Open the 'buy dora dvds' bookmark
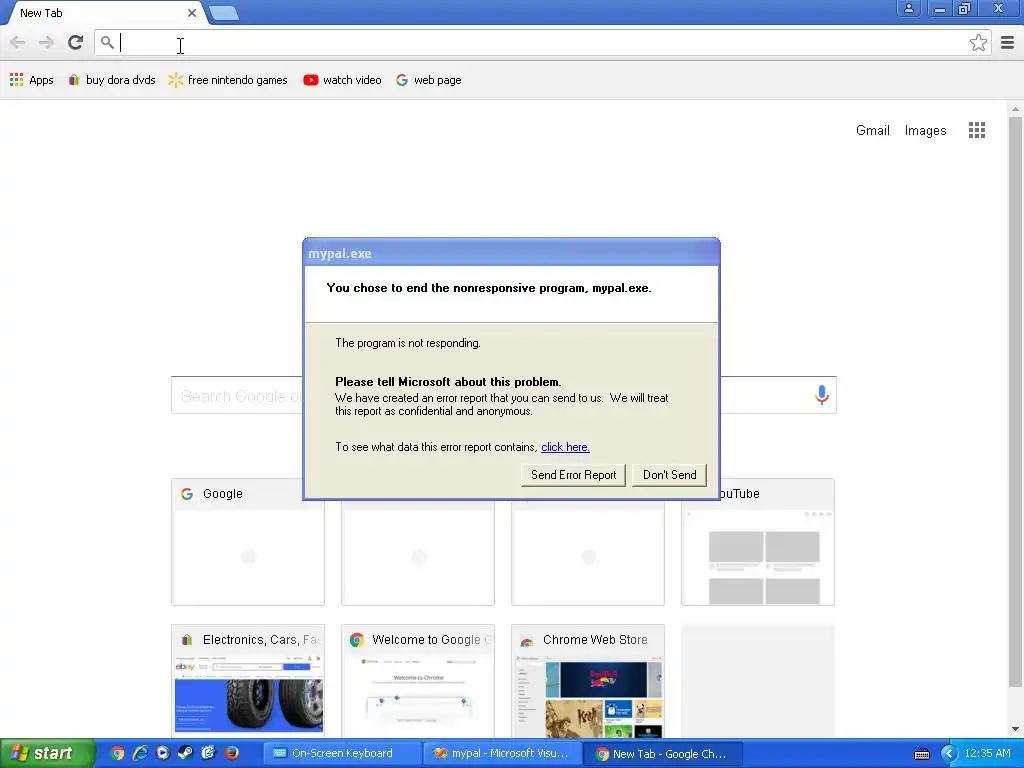 coord(112,80)
